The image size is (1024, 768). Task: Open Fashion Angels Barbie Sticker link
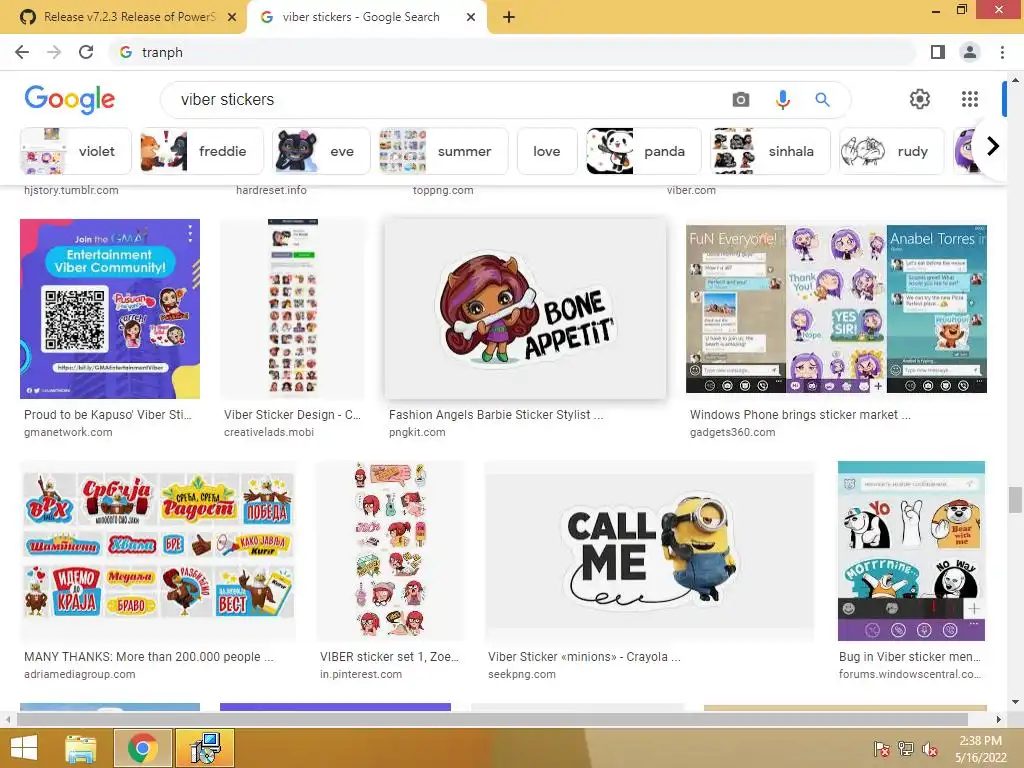[x=496, y=415]
